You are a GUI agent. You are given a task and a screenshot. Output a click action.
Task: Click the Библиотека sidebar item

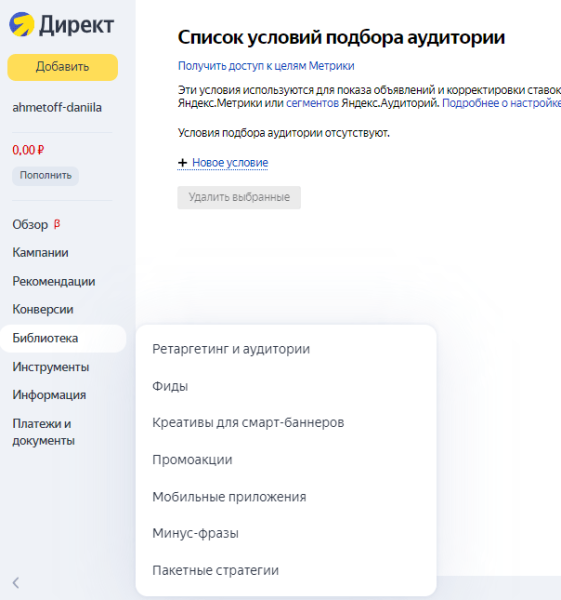[63, 338]
